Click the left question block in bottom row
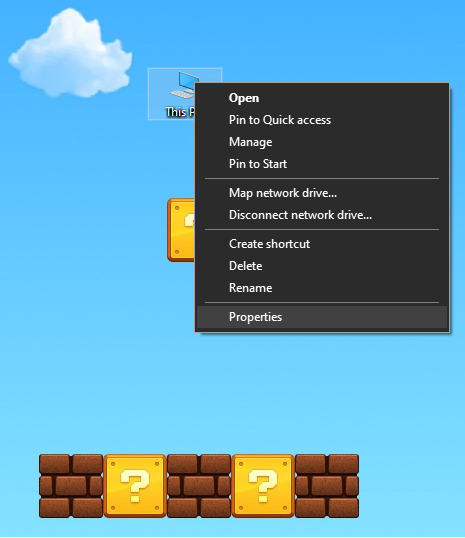Viewport: 465px width, 538px height. coord(135,486)
